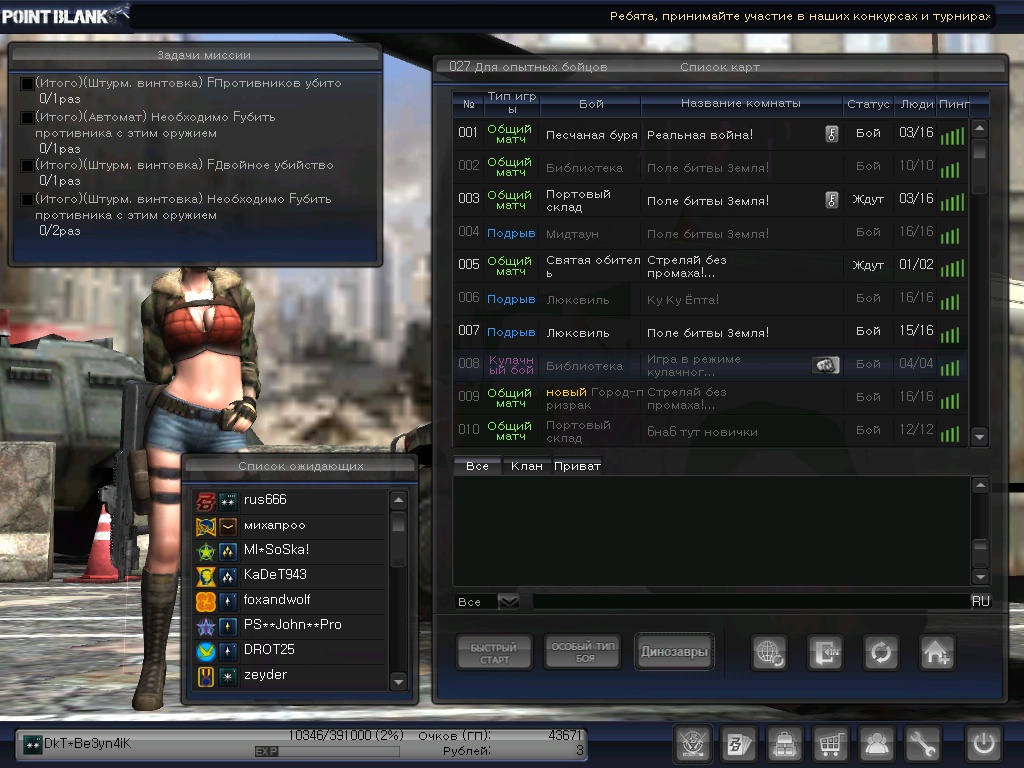Select room 001 Песчаная буря

pyautogui.click(x=710, y=134)
